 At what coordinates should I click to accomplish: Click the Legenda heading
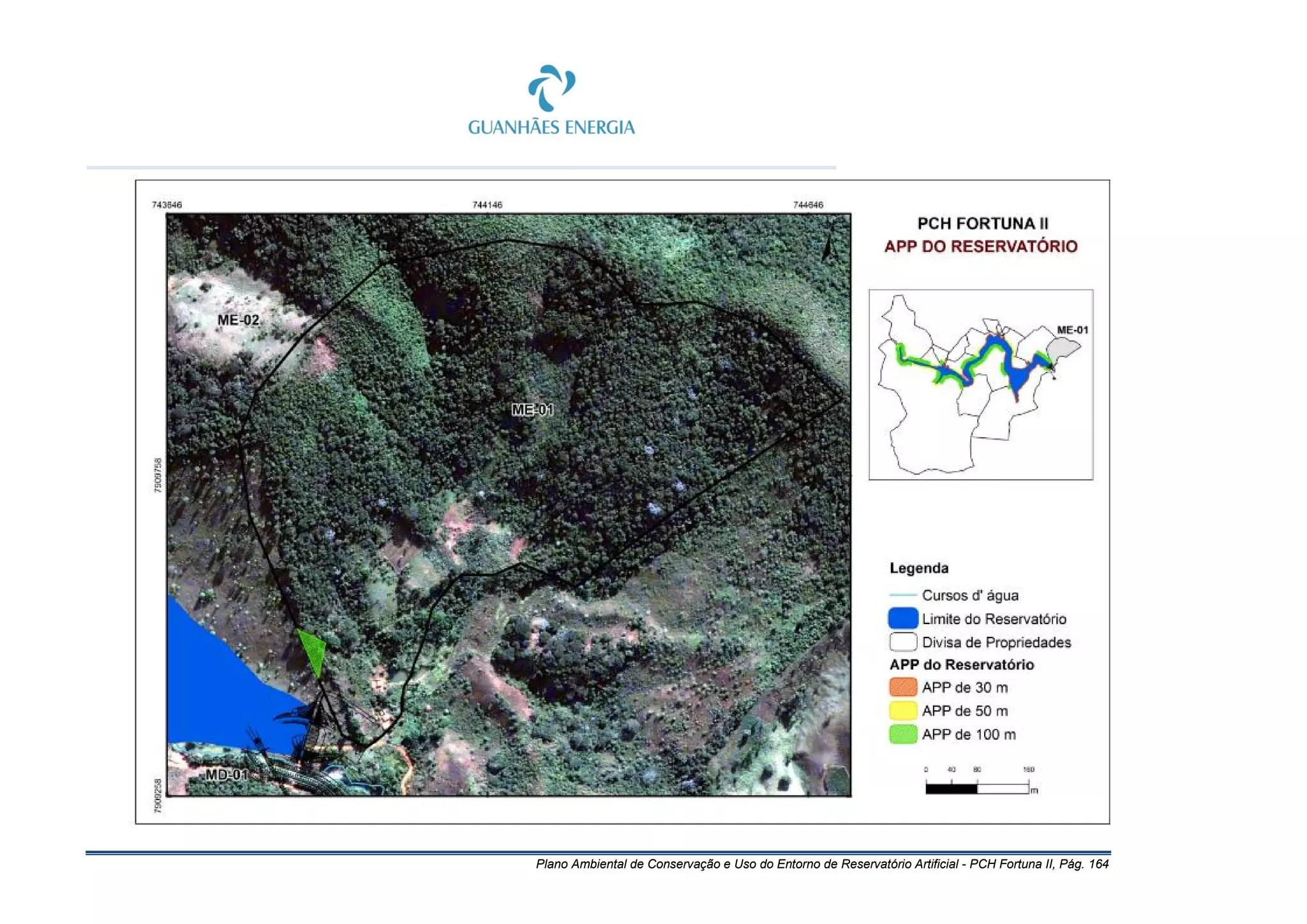[919, 568]
